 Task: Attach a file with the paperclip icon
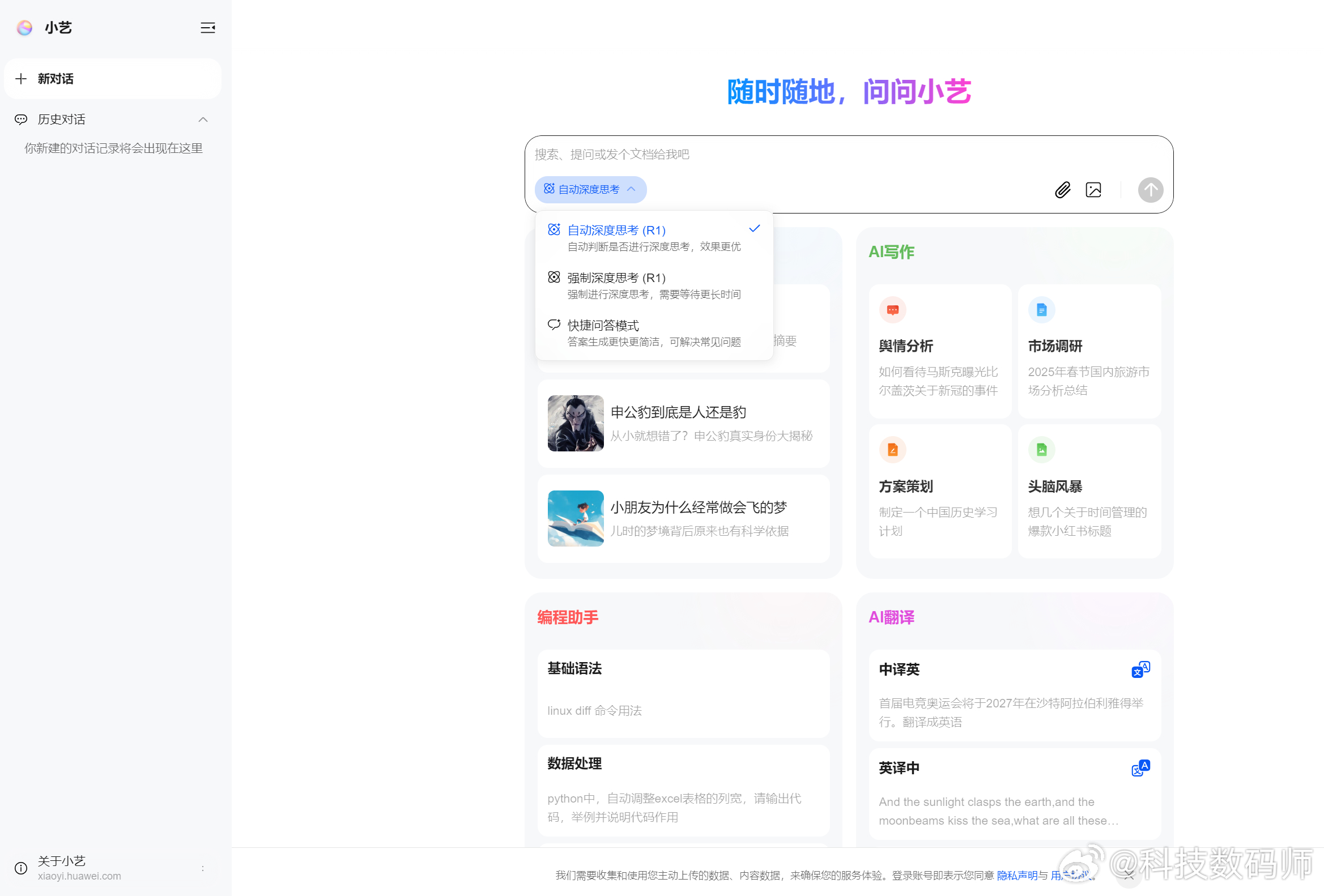coord(1062,190)
